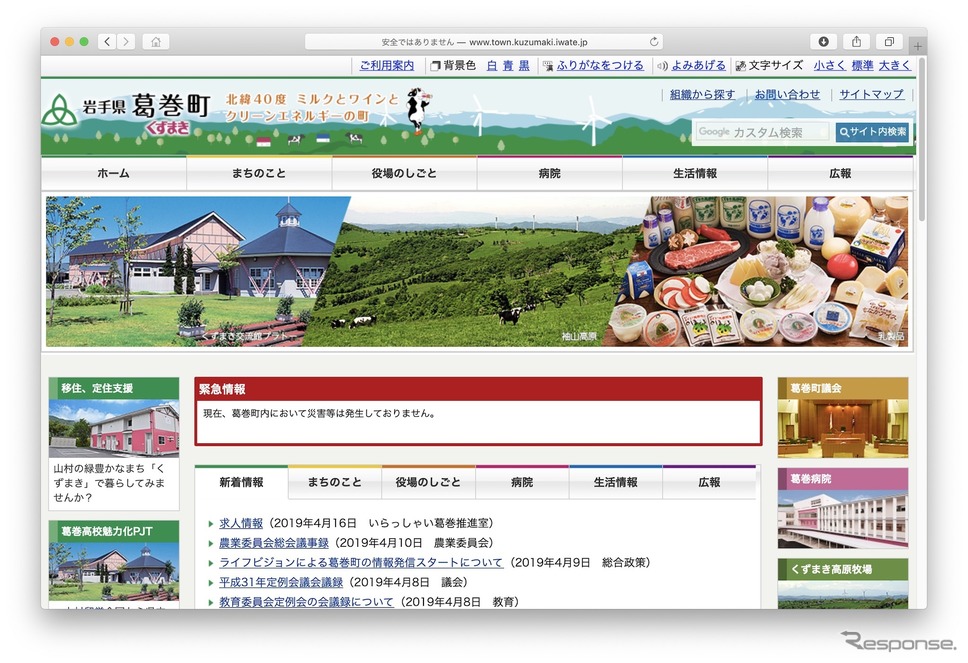
Task: Open 広報 in the main navigation
Action: click(840, 173)
